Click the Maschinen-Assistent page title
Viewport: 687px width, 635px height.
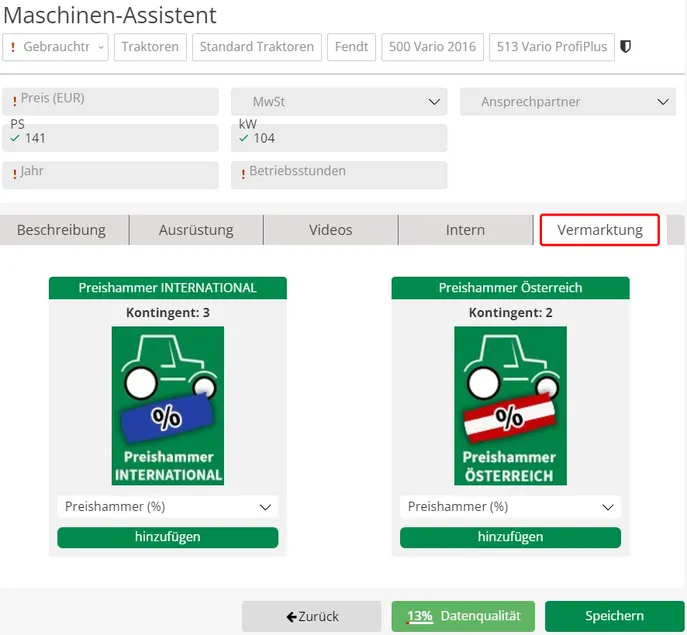(110, 15)
